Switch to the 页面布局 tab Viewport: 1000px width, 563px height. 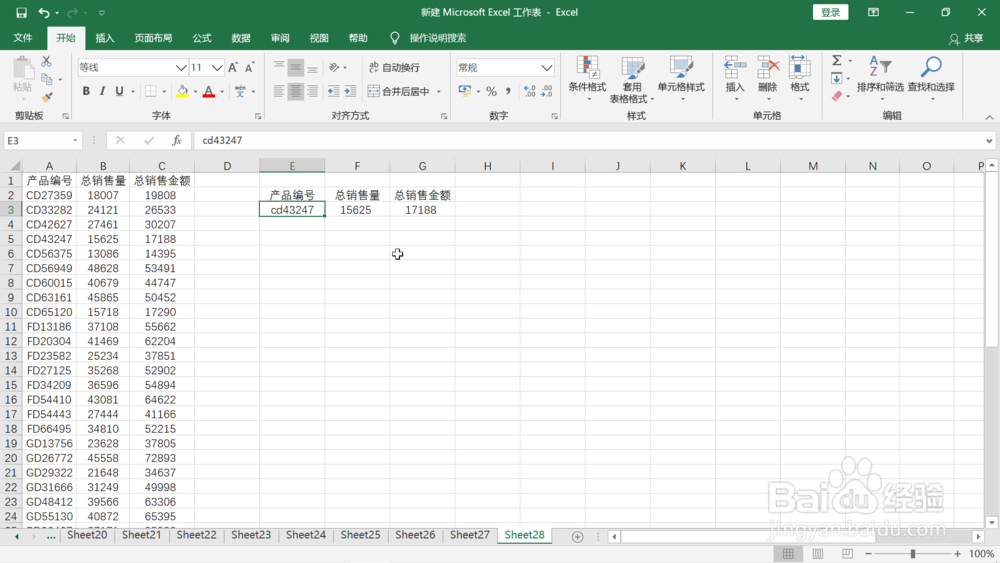(x=153, y=38)
